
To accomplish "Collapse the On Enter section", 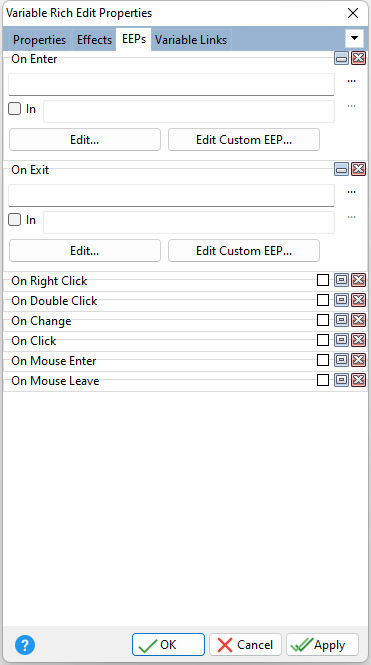I will (x=341, y=58).
